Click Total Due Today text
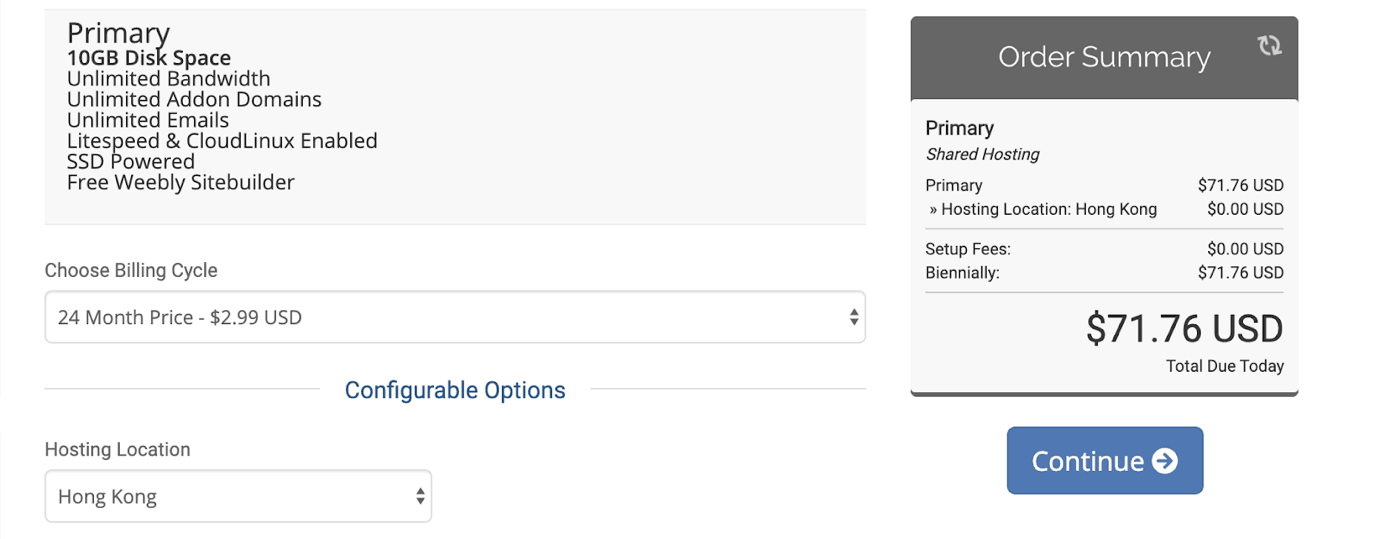The width and height of the screenshot is (1380, 539). pos(1225,366)
